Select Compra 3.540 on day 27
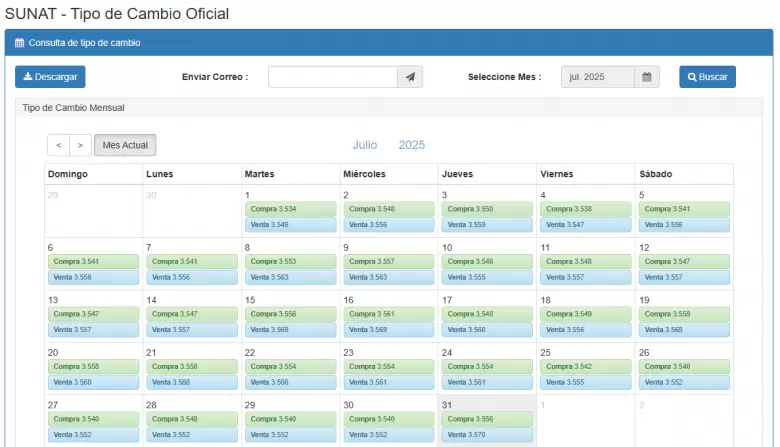This screenshot has width=780, height=447. 94,419
